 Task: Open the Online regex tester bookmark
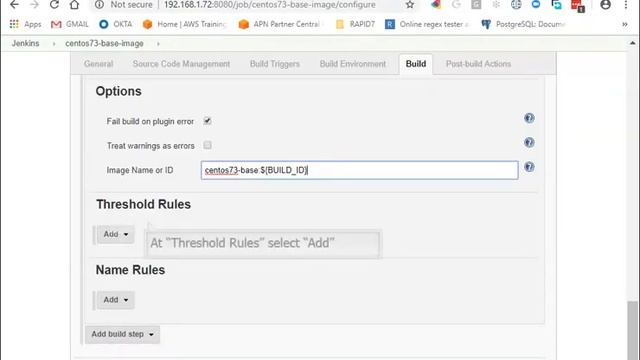point(426,24)
